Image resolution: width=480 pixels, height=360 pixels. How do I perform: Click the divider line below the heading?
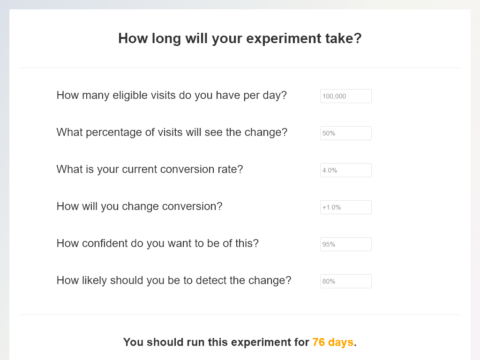[x=240, y=67]
